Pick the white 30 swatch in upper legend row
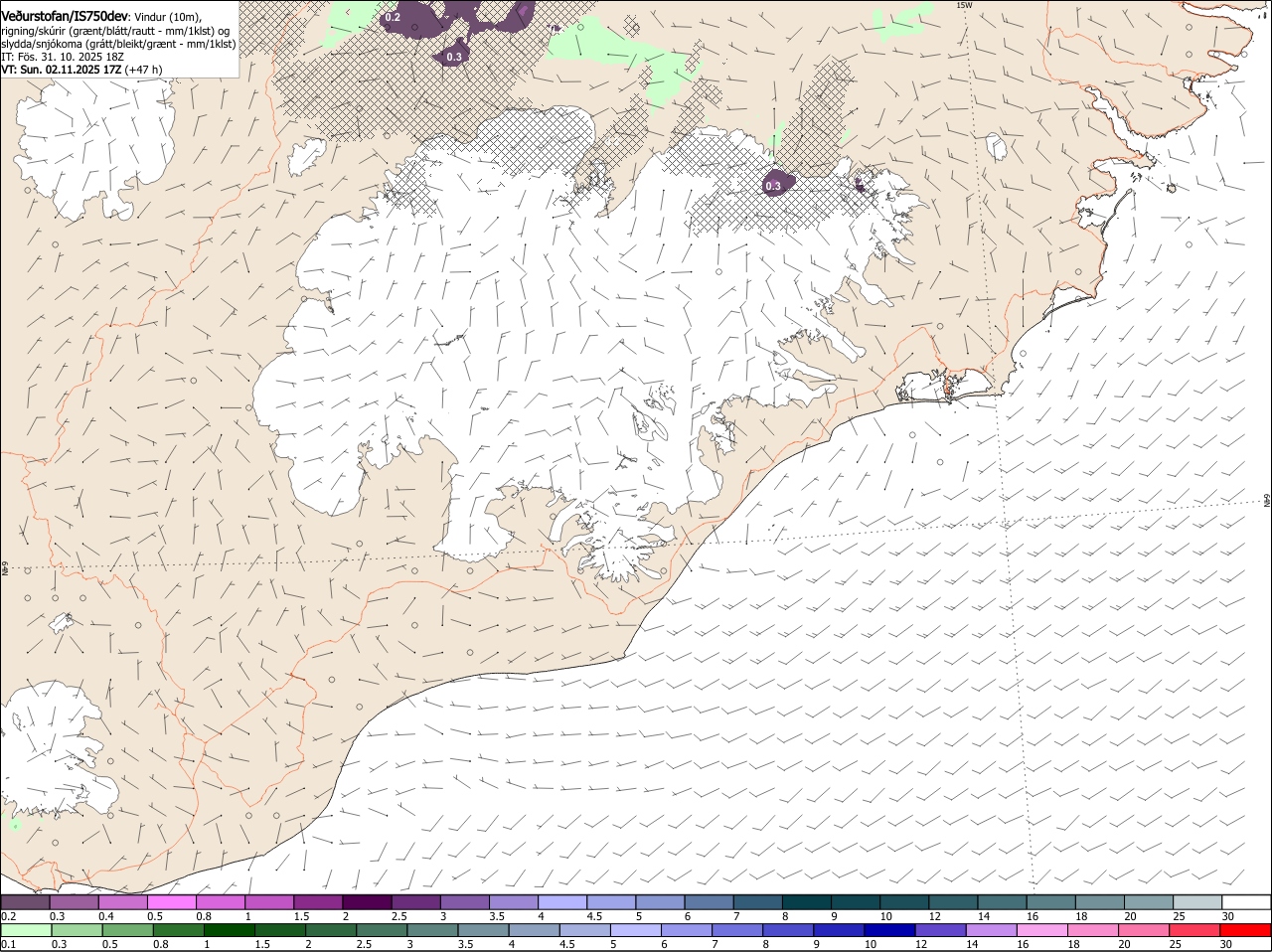 (x=1246, y=902)
